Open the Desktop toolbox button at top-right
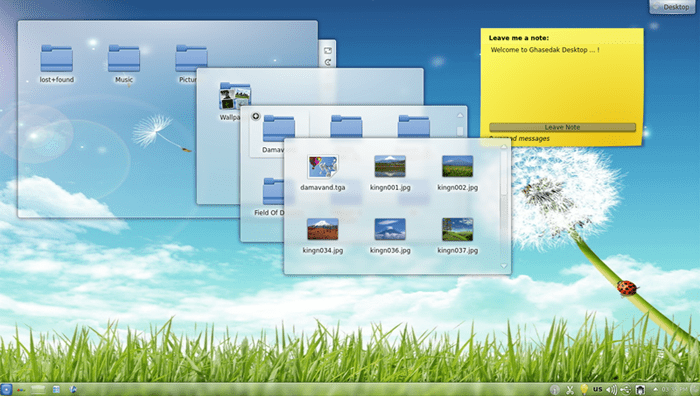The width and height of the screenshot is (700, 396). [672, 7]
